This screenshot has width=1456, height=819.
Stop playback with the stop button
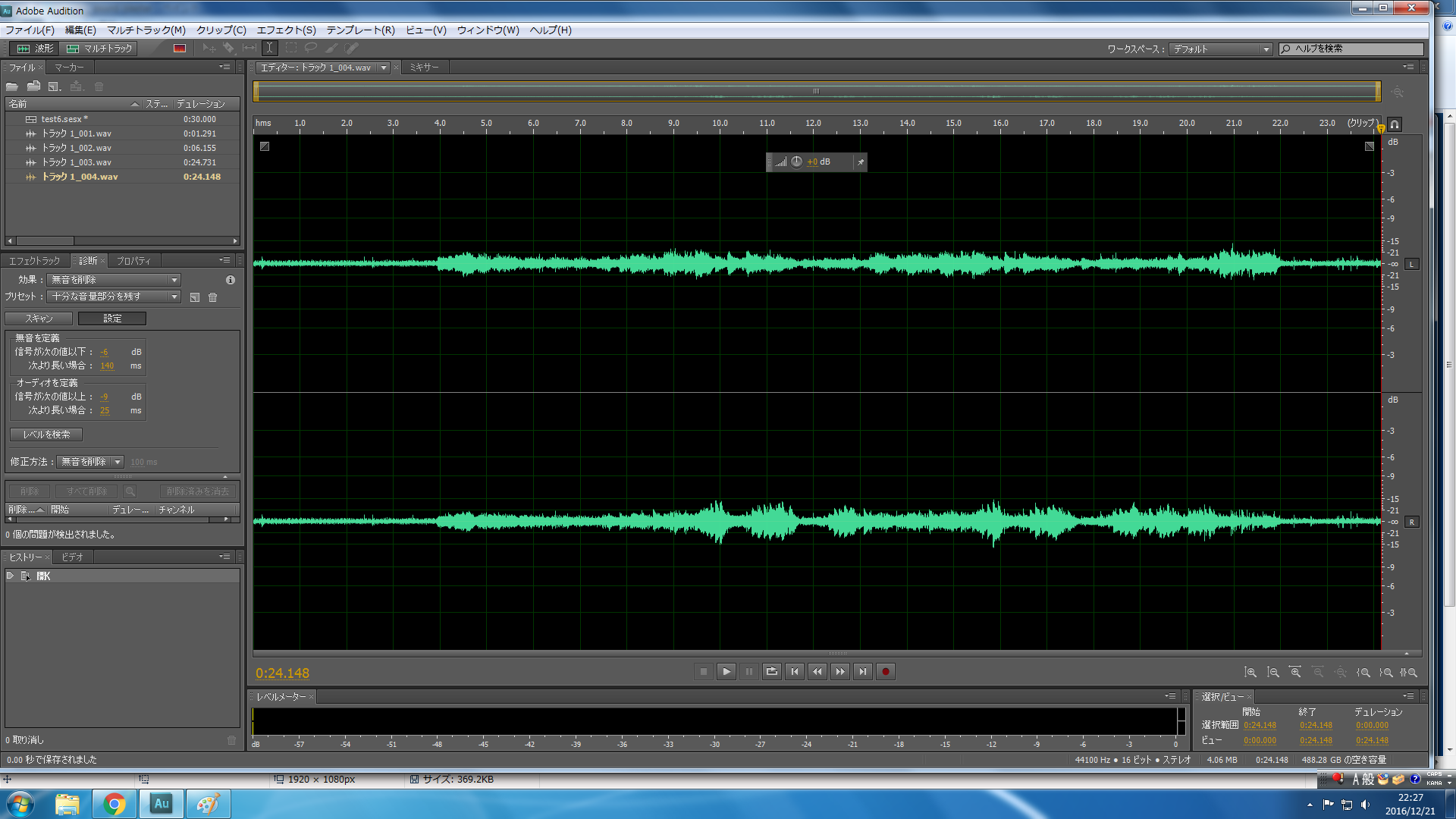tap(704, 672)
